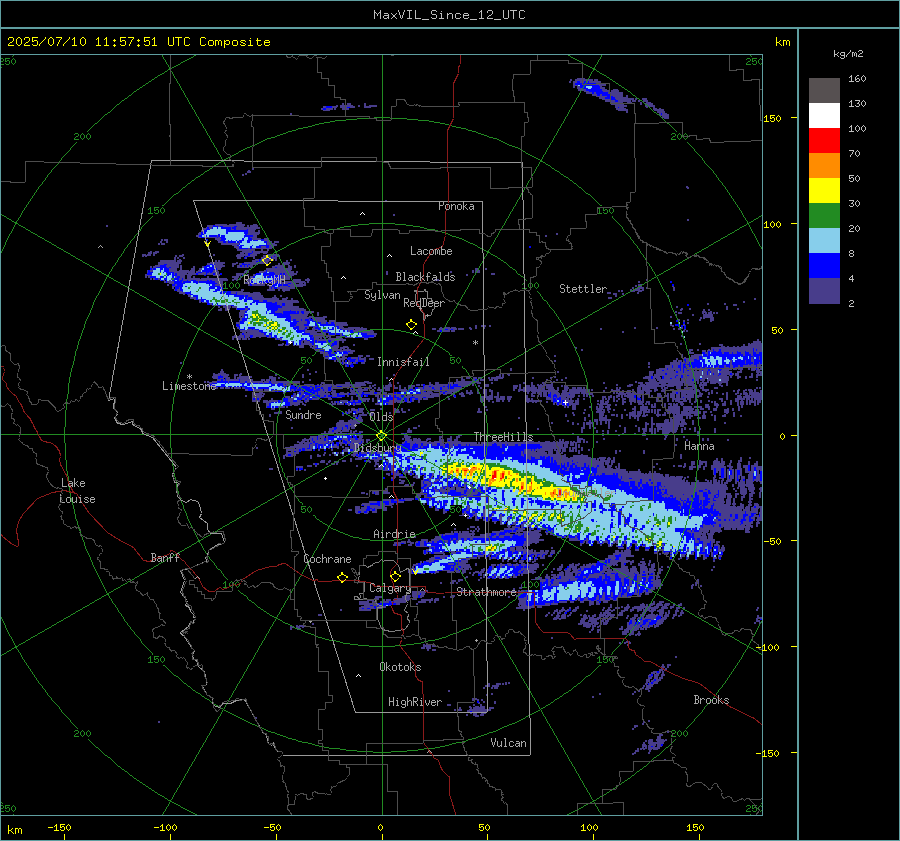Choose the yellow 30-50 legend color block

coord(824,191)
